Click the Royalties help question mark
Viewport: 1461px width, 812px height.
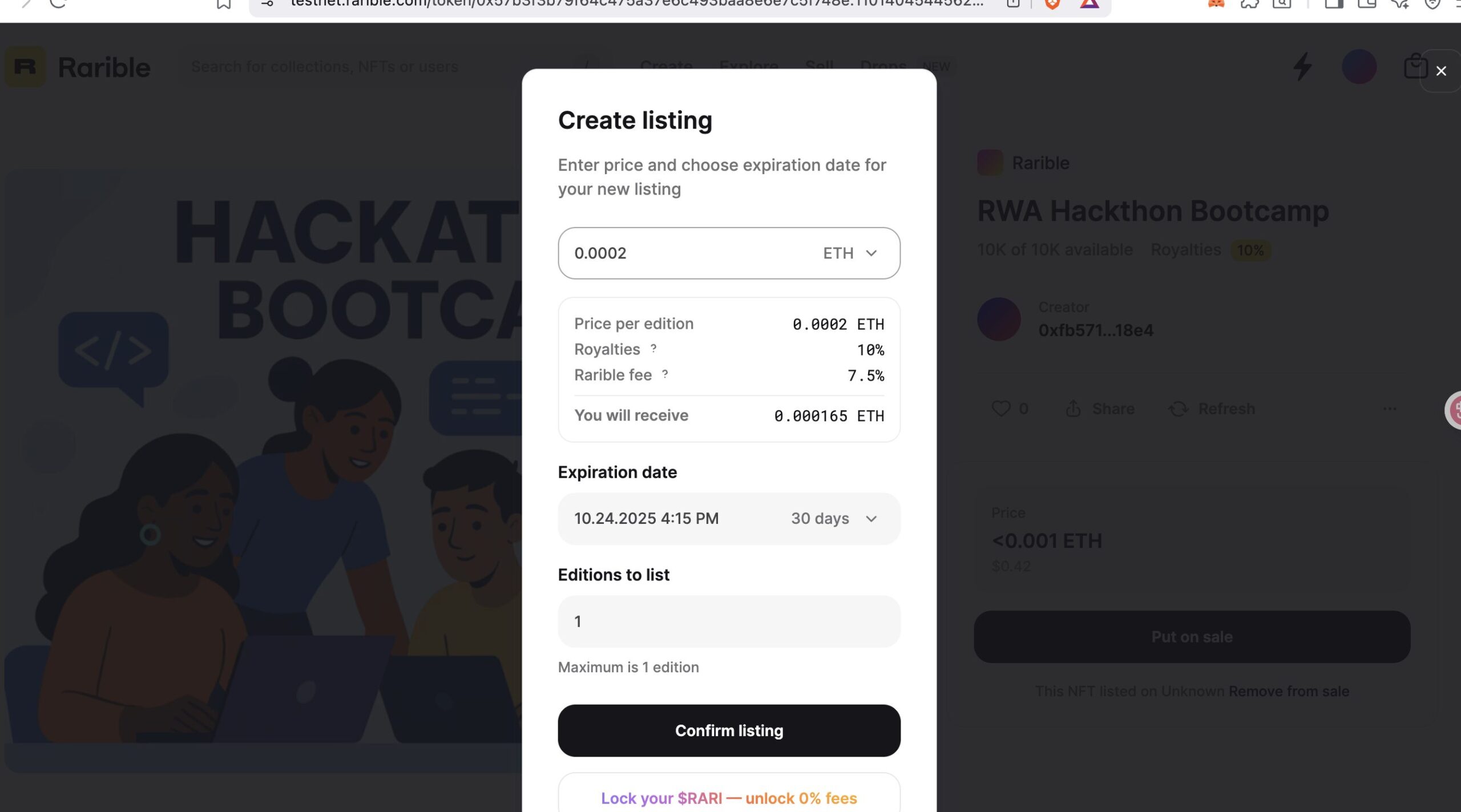(x=653, y=348)
